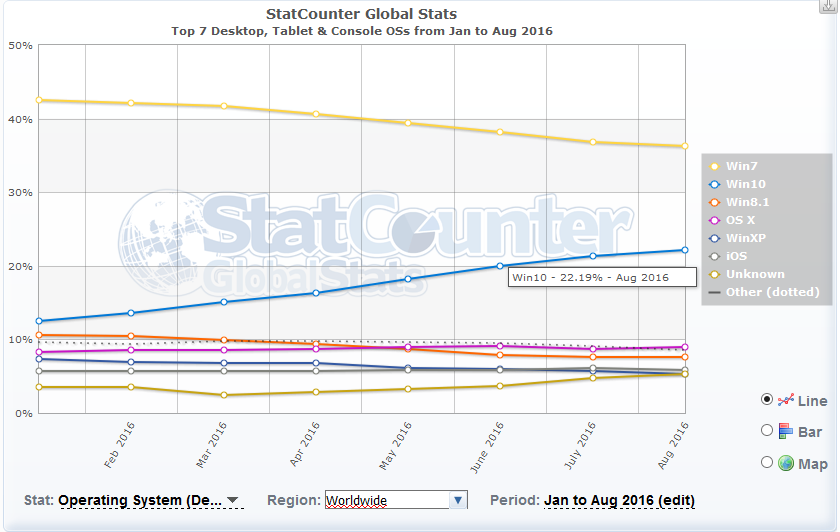Click the Unknown legend entry
This screenshot has width=840, height=532.
tap(755, 274)
